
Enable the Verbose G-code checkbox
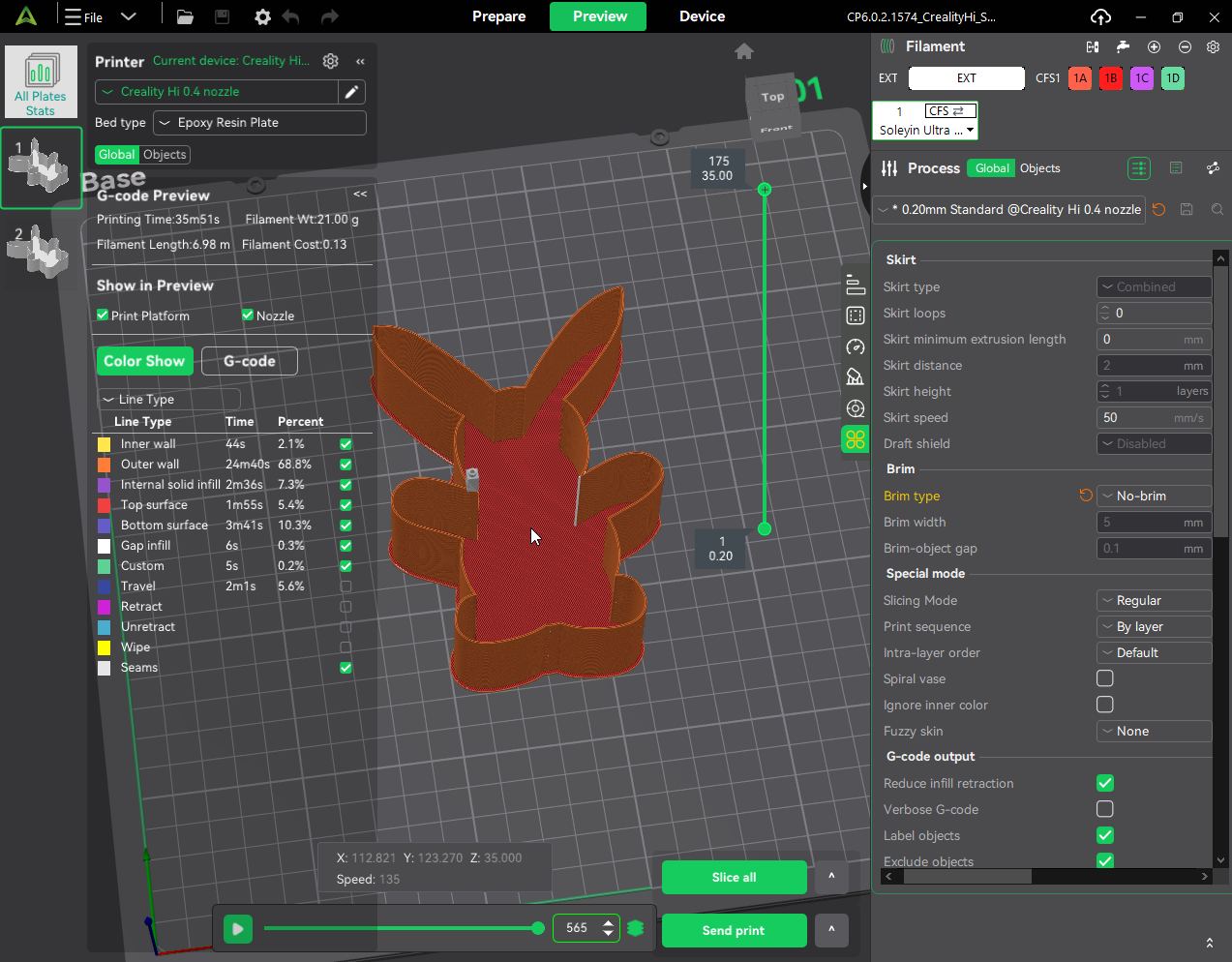[x=1105, y=809]
